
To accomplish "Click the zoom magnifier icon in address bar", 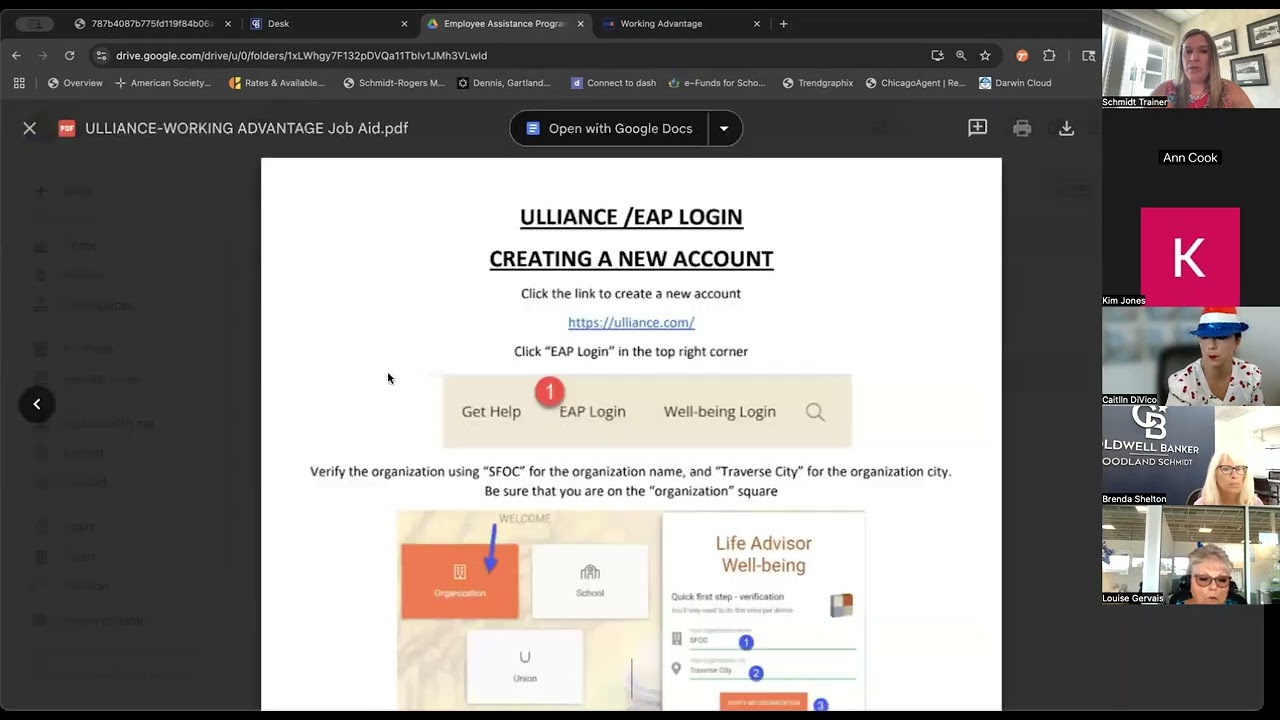I will pyautogui.click(x=961, y=55).
